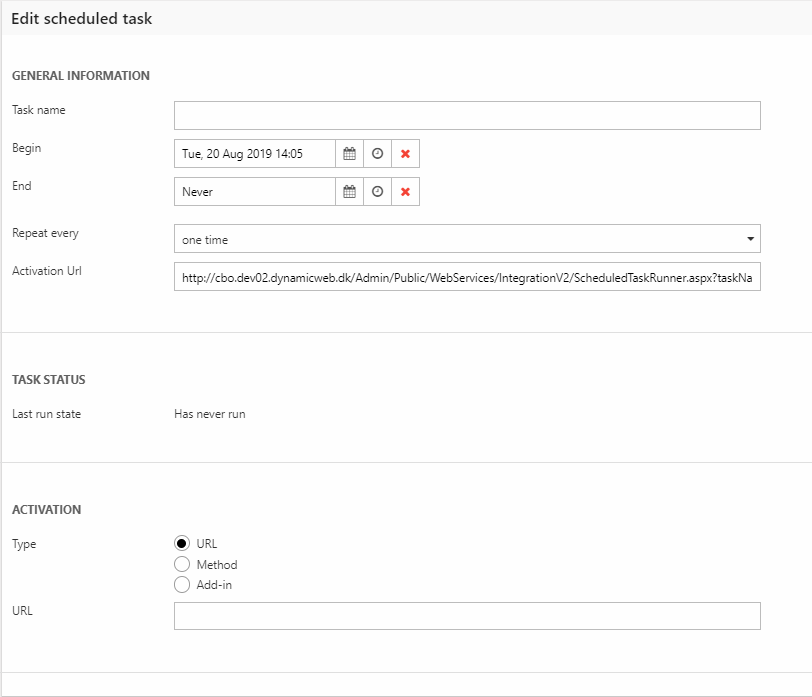The image size is (812, 697).
Task: Click the End time clock icon
Action: [377, 192]
